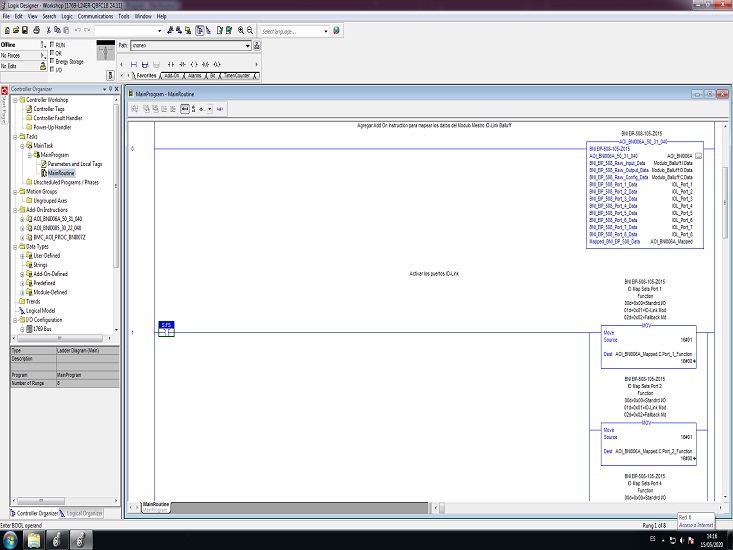Image resolution: width=733 pixels, height=550 pixels.
Task: Open Parameters and Local Tags item
Action: [74, 164]
